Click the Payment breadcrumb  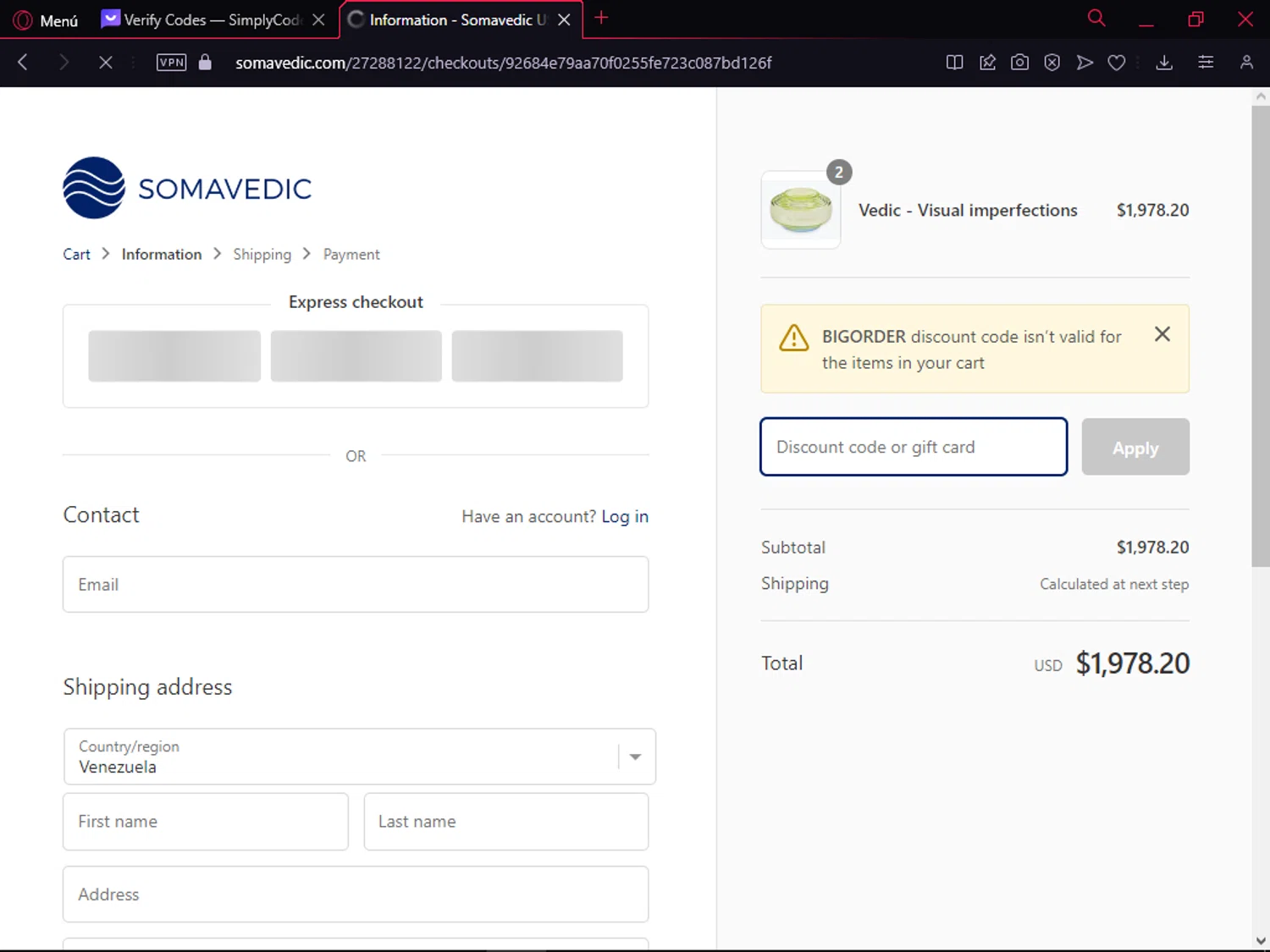351,254
